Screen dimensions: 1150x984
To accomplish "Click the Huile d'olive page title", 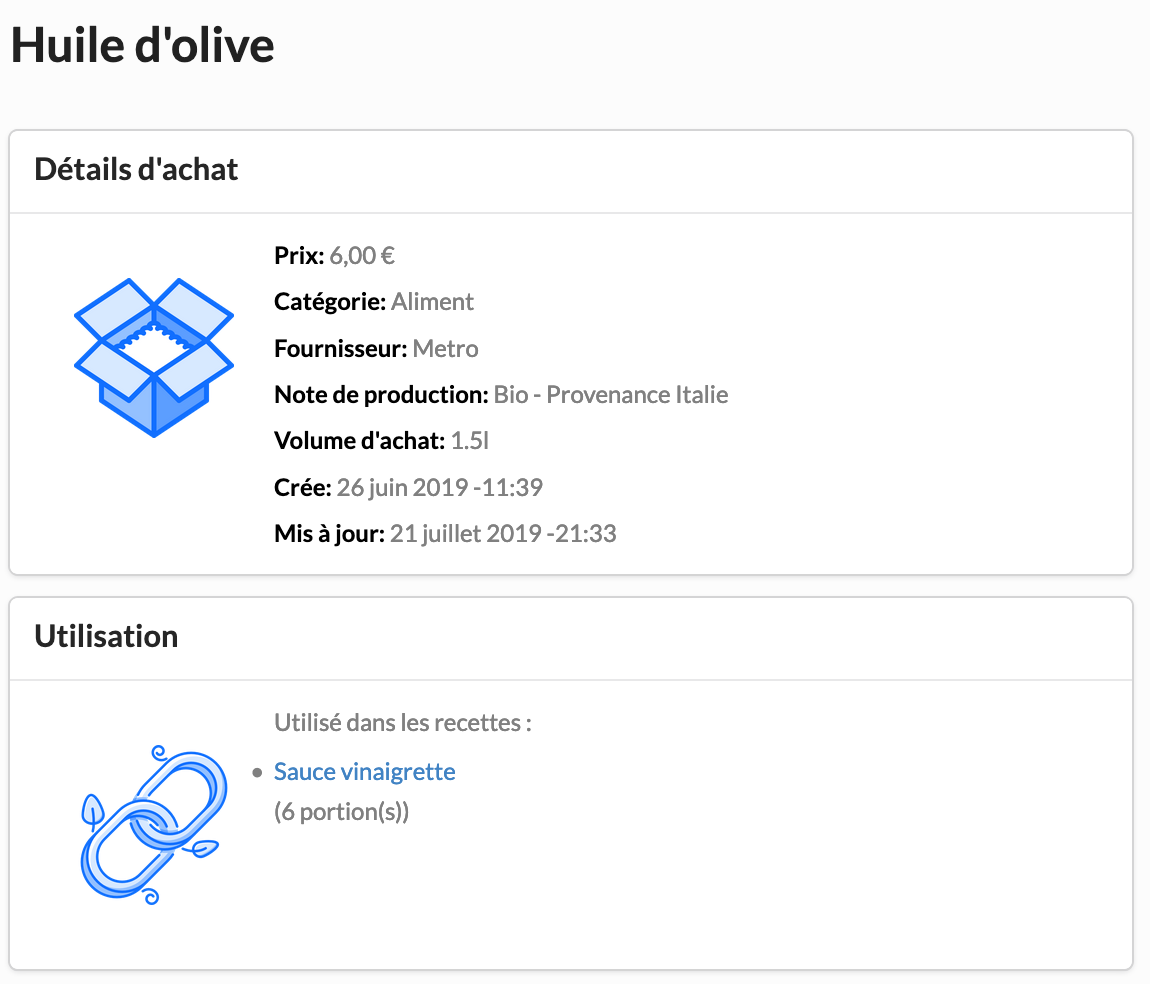I will pyautogui.click(x=142, y=46).
